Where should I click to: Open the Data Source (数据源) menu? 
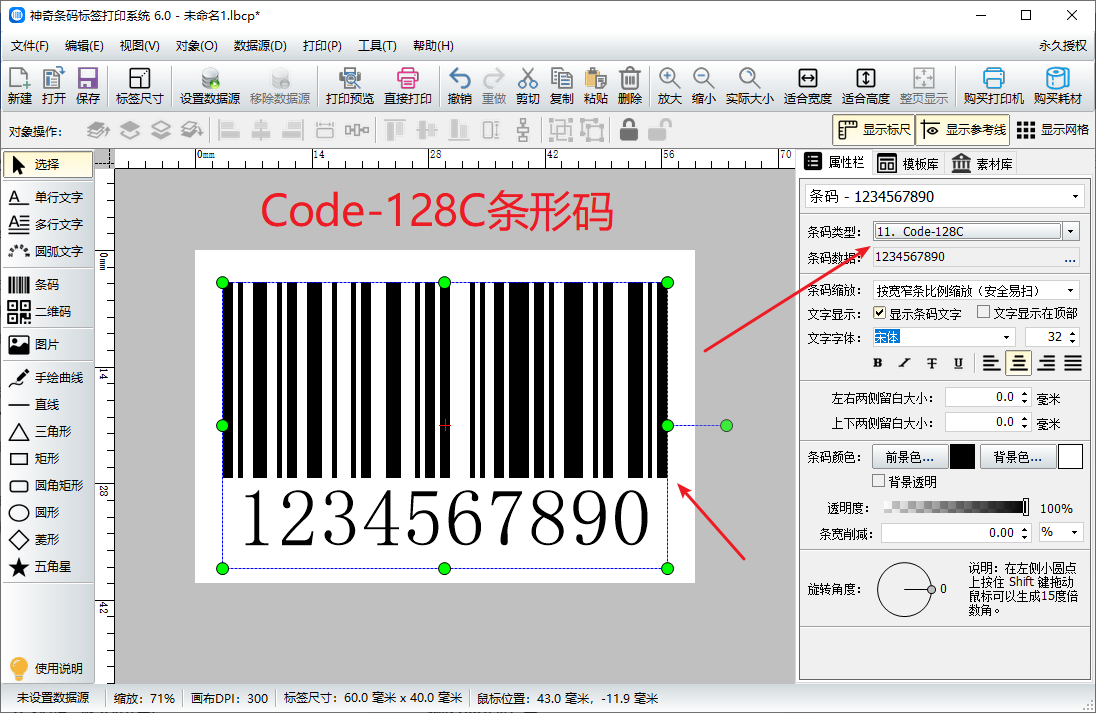(260, 46)
